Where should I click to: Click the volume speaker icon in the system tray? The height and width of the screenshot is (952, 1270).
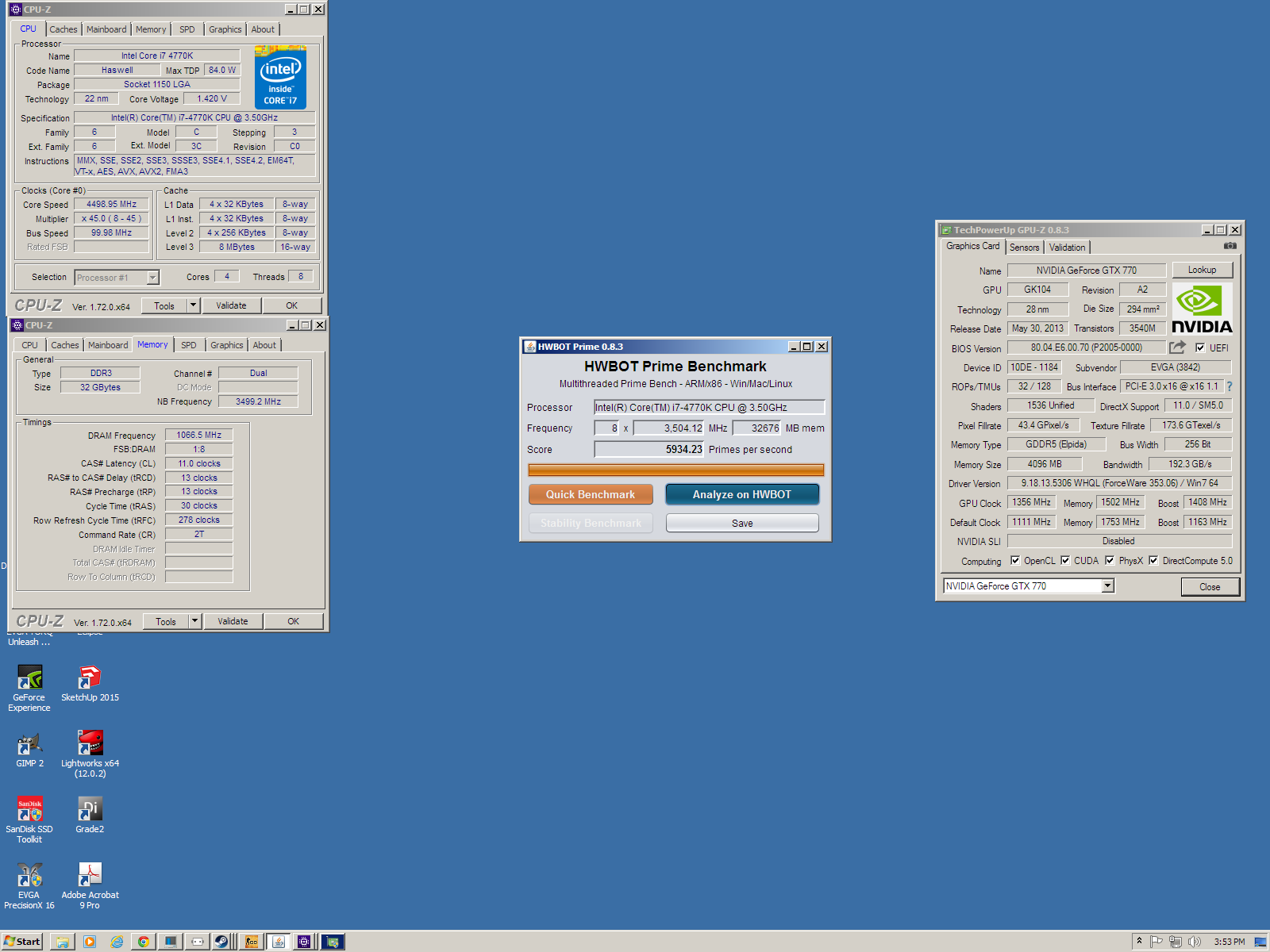coord(1195,942)
